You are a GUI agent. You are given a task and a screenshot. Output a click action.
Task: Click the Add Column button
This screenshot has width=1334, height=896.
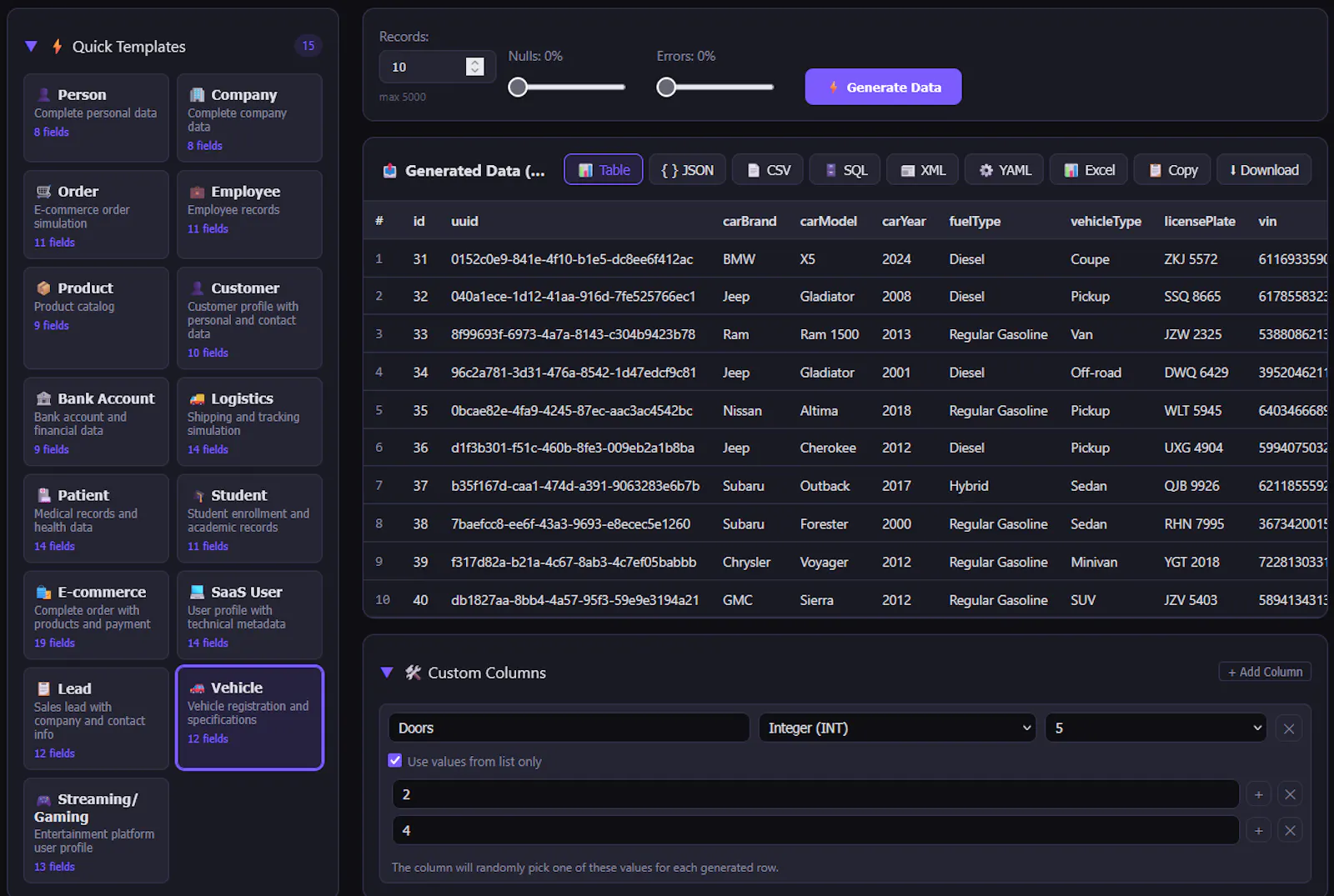click(x=1265, y=672)
